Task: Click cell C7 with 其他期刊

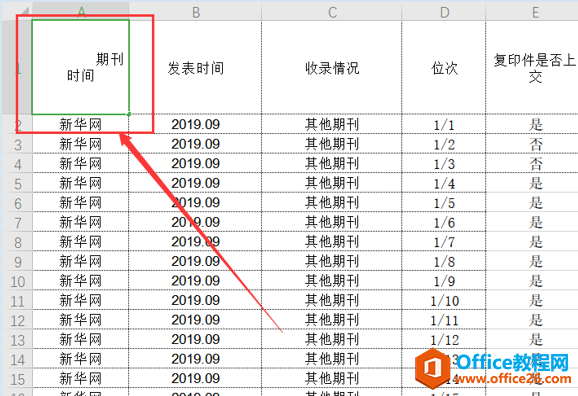Action: 332,222
